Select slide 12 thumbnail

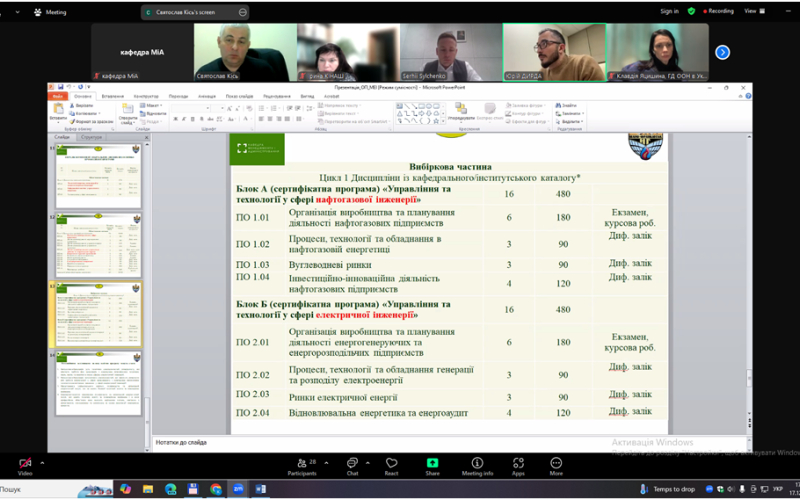point(98,245)
